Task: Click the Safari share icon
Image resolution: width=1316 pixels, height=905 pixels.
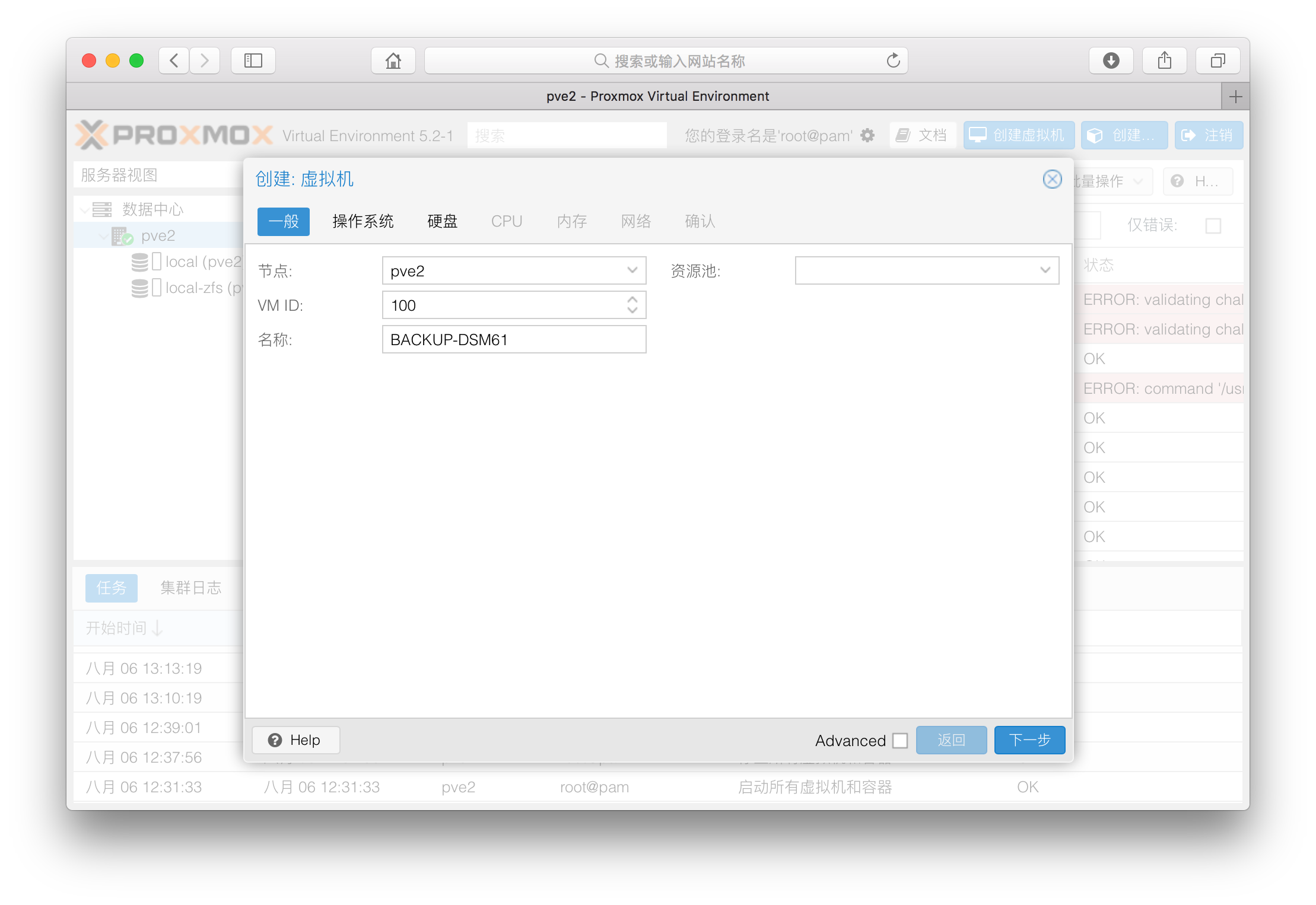Action: pyautogui.click(x=1164, y=60)
